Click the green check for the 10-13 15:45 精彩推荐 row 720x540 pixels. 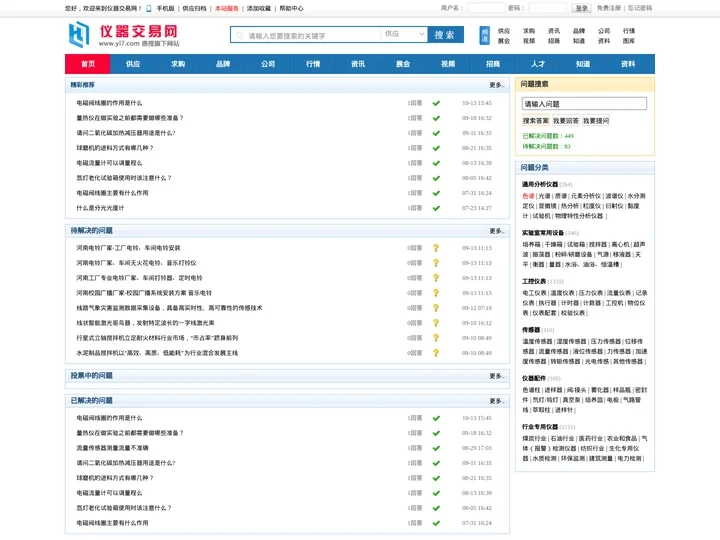pos(436,103)
